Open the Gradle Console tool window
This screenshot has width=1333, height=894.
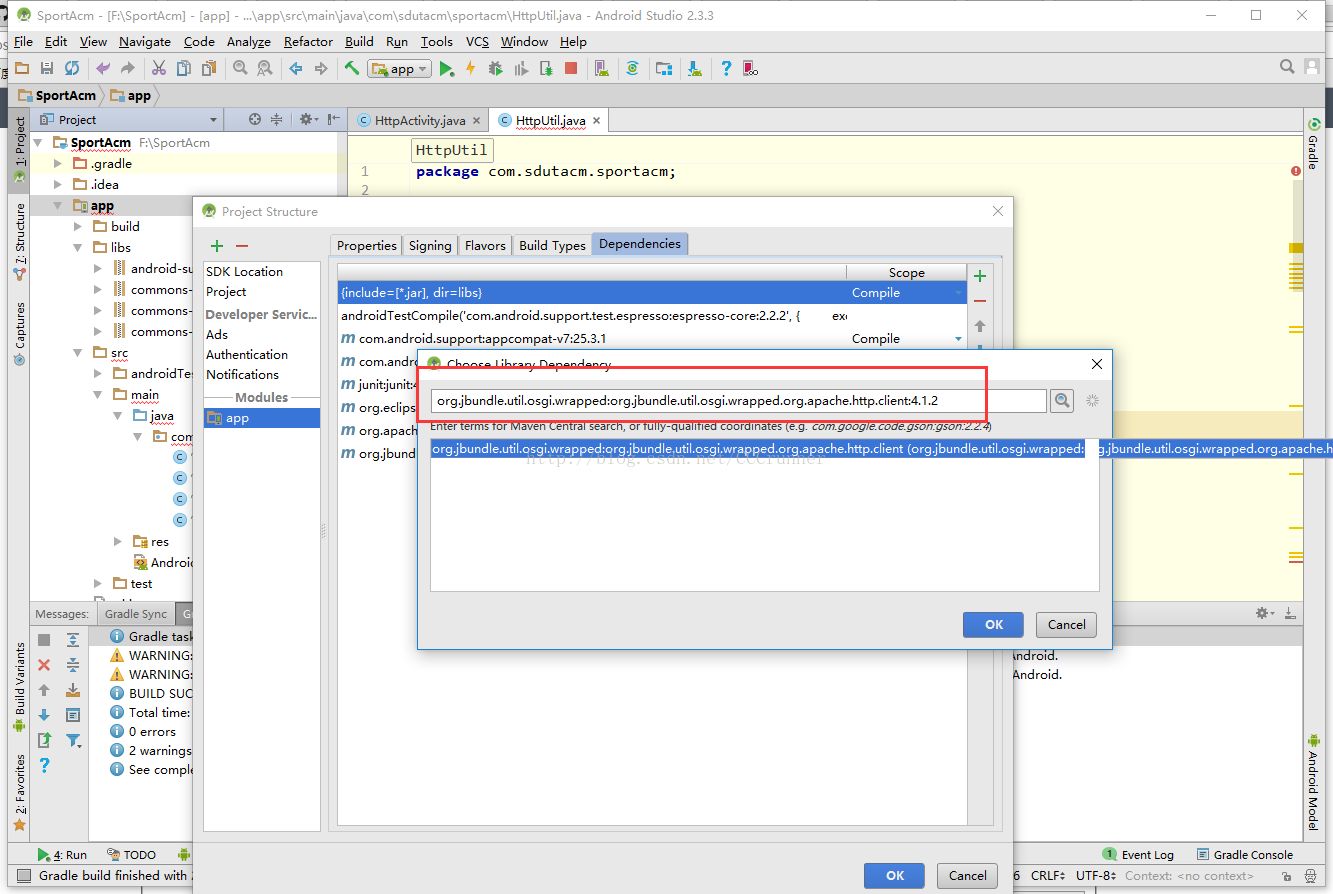pos(1244,855)
